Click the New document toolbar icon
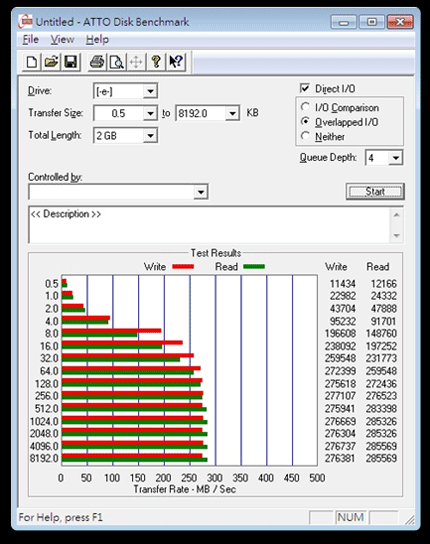The height and width of the screenshot is (544, 430). pyautogui.click(x=32, y=62)
